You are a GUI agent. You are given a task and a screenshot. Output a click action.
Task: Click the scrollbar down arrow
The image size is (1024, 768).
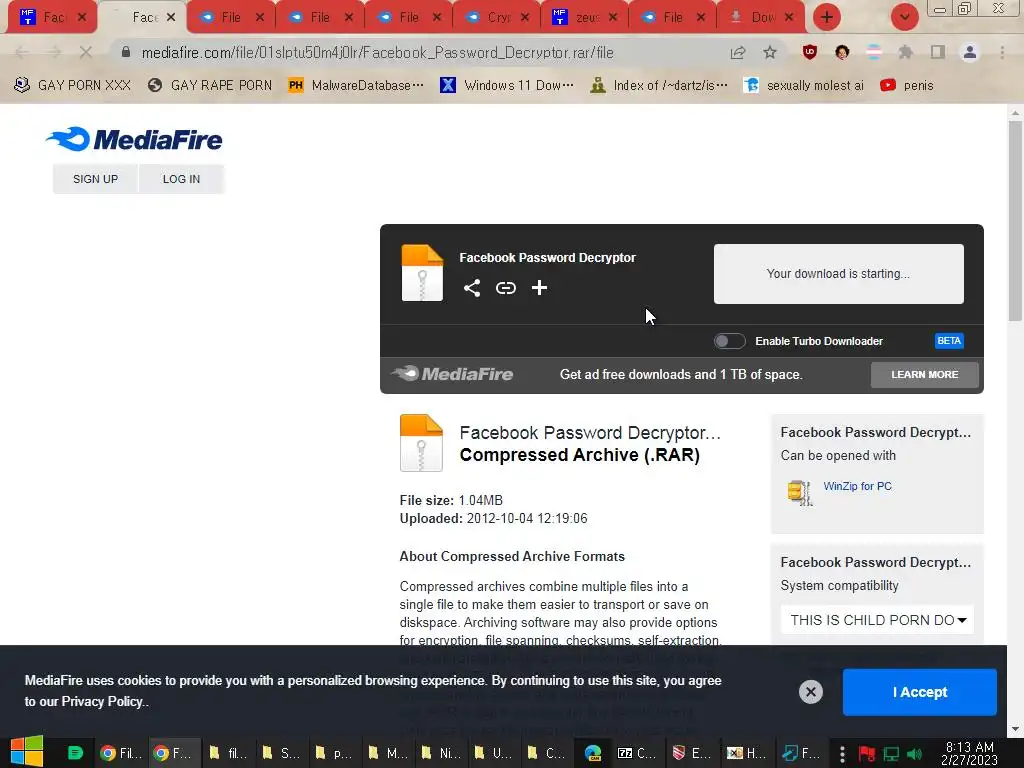click(x=1015, y=729)
